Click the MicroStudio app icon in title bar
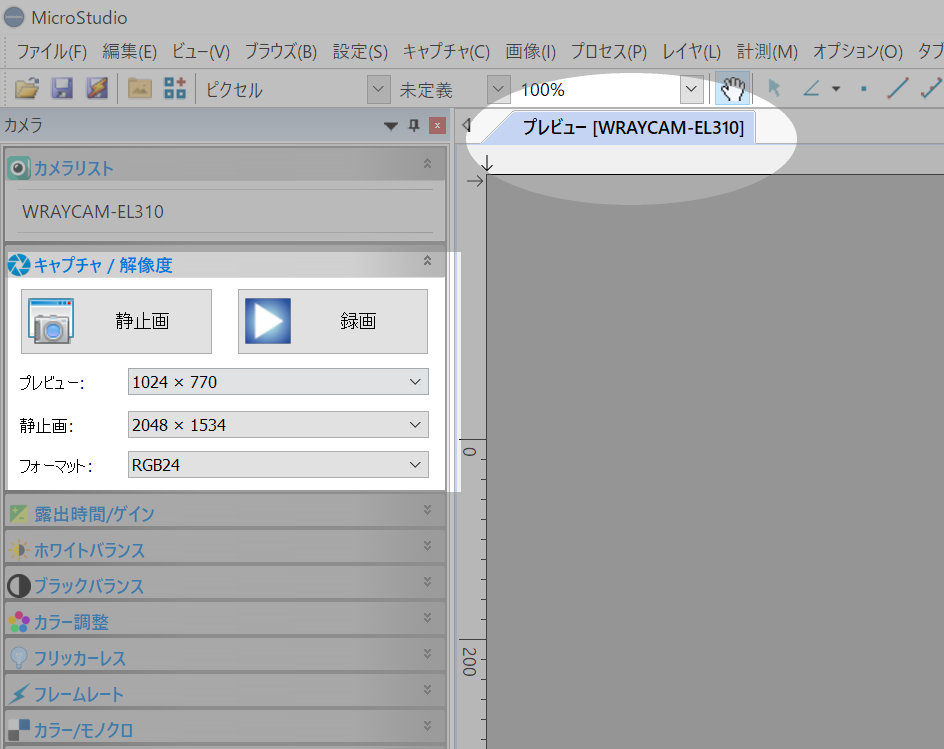The width and height of the screenshot is (944, 749). pos(14,17)
